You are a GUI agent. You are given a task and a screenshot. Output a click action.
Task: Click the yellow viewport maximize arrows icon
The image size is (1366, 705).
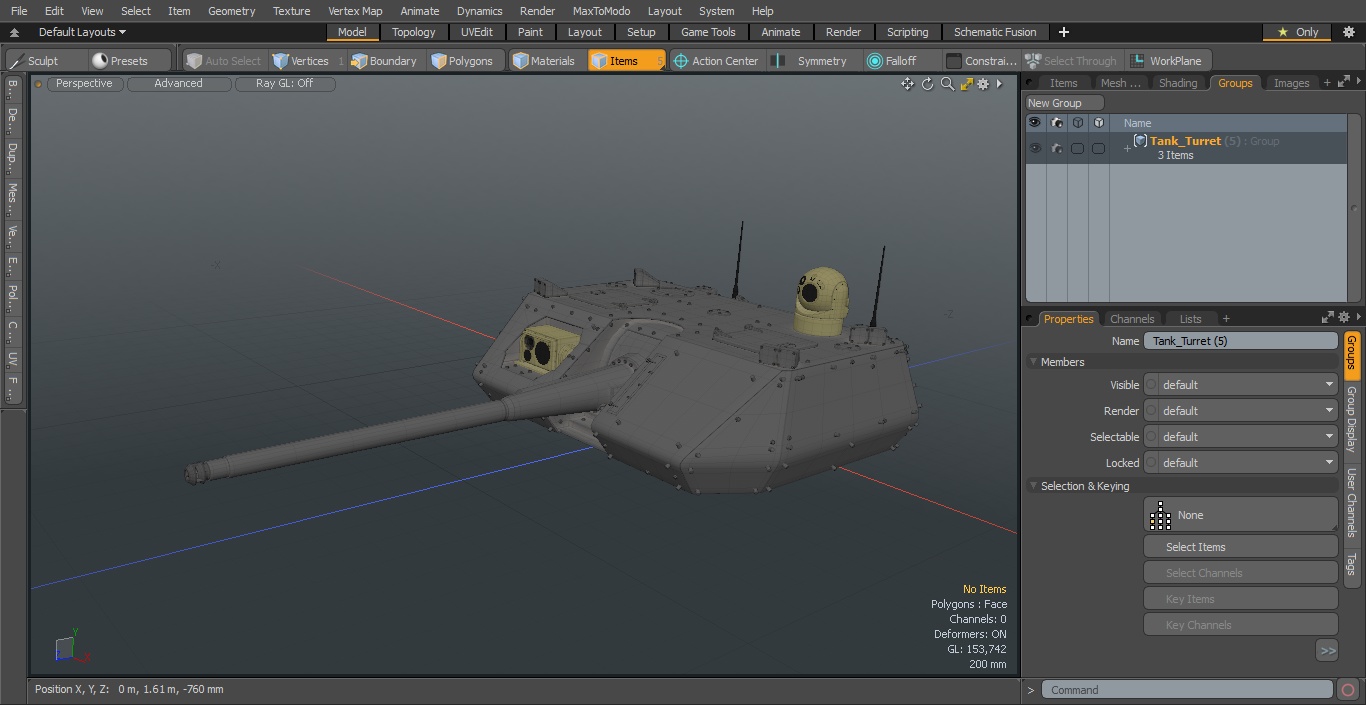[966, 84]
